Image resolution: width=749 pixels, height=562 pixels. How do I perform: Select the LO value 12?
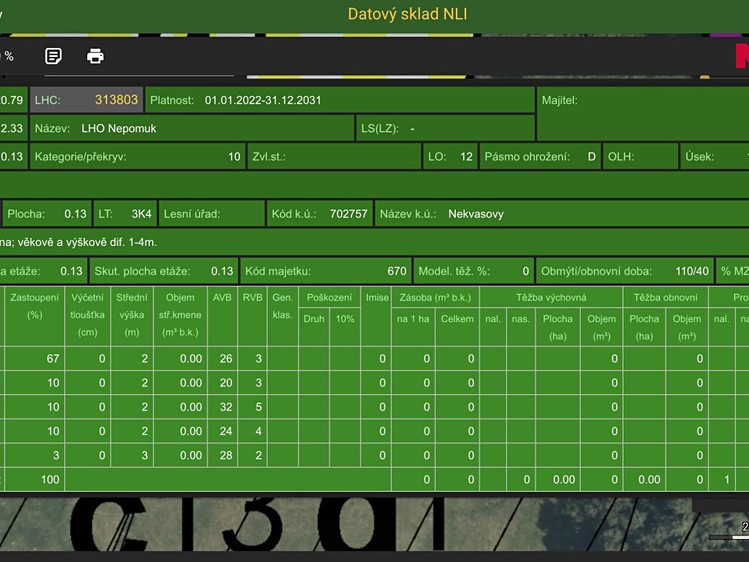point(466,157)
